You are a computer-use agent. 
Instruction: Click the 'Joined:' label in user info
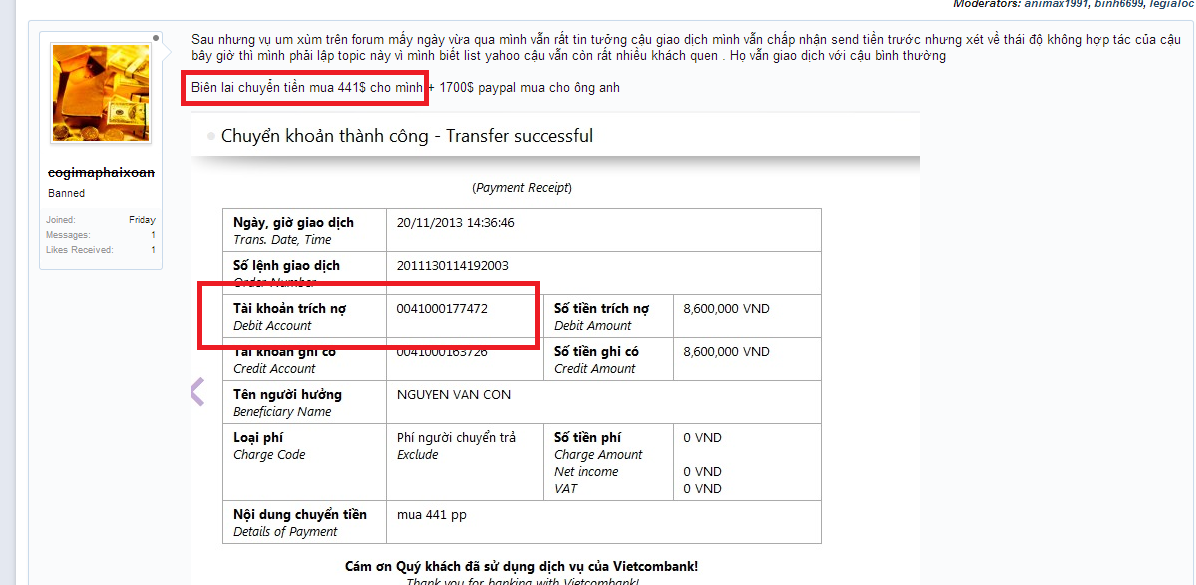(x=60, y=220)
